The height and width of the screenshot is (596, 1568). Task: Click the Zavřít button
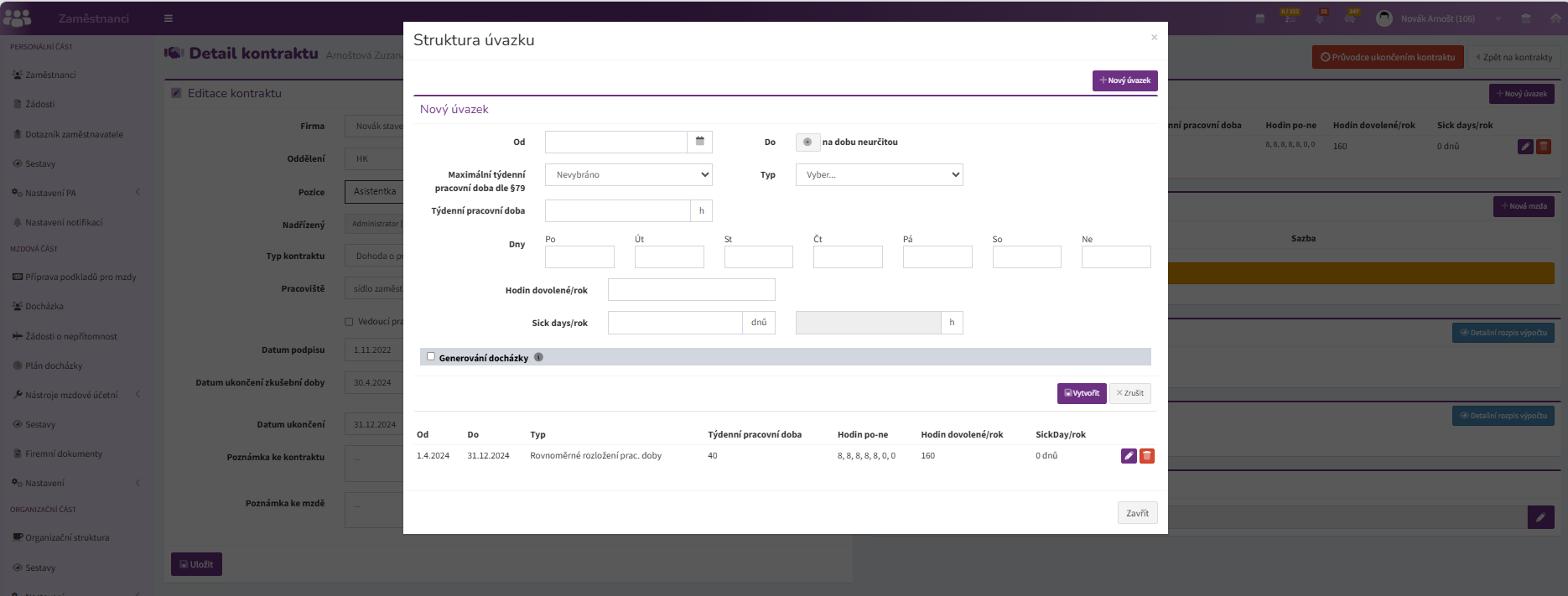point(1138,513)
